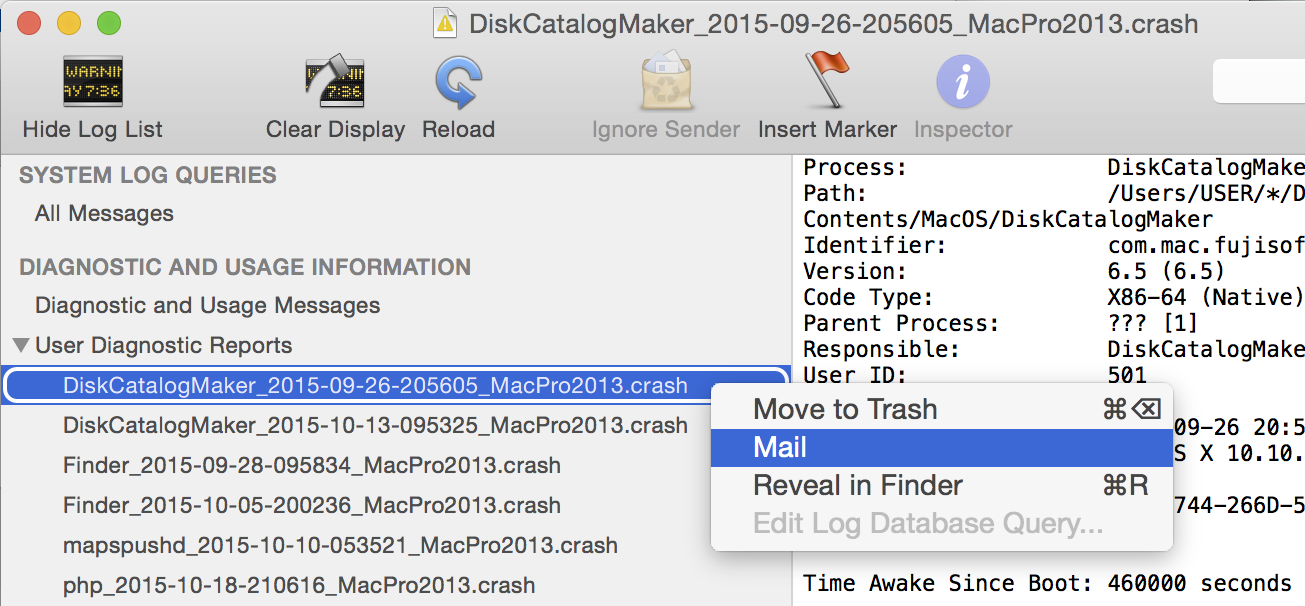Click the Ignore Sender envelope icon
The image size is (1305, 606).
click(666, 82)
